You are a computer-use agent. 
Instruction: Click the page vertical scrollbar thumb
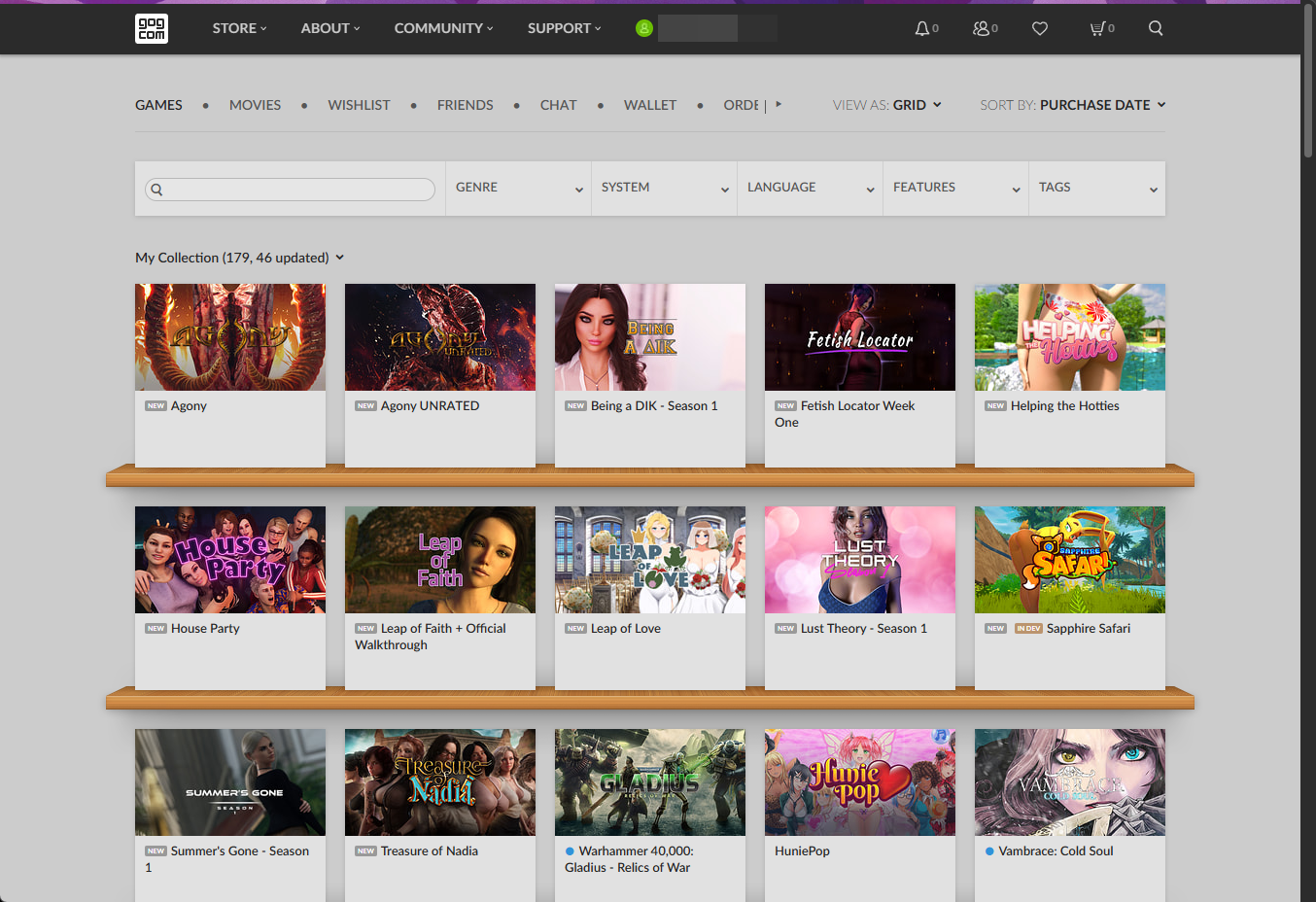(x=1308, y=81)
